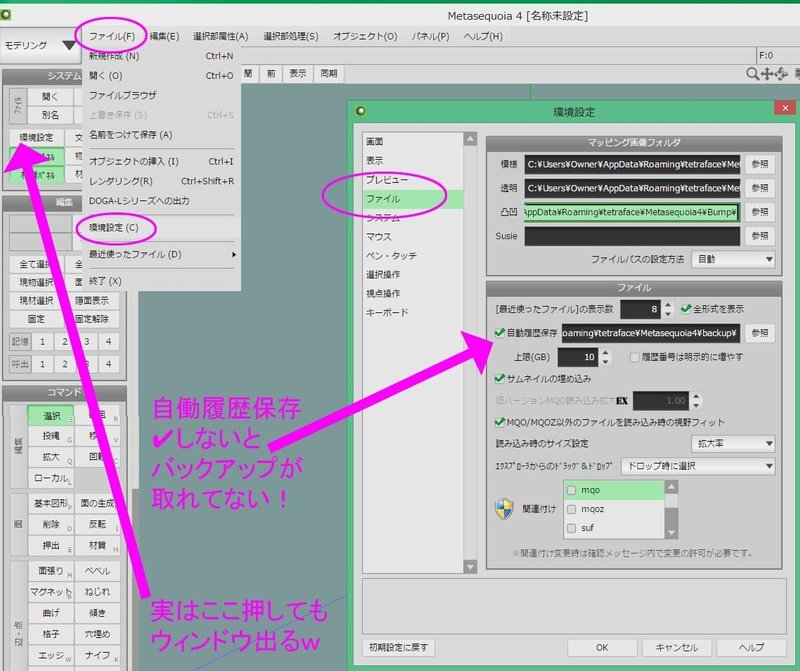Image resolution: width=800 pixels, height=671 pixels.
Task: Choose レンダリング(R) menu entry
Action: [x=161, y=181]
